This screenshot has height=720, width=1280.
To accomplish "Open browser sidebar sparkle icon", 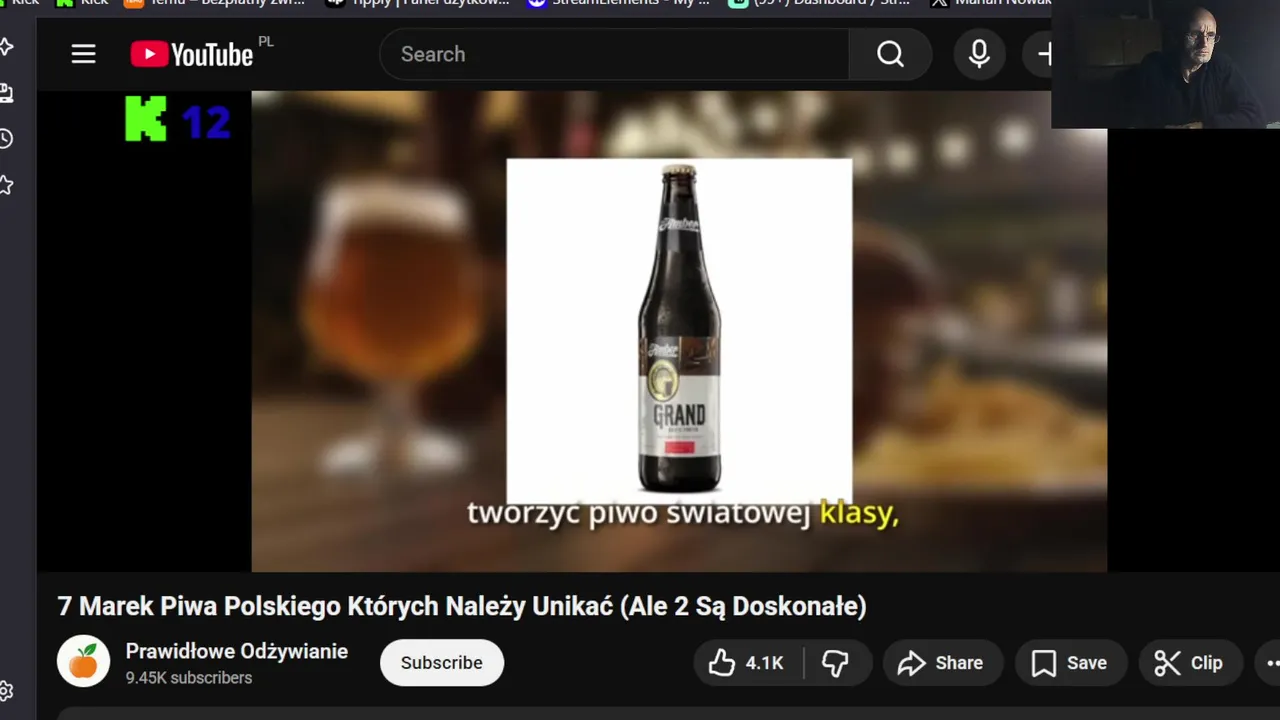I will pyautogui.click(x=6, y=47).
